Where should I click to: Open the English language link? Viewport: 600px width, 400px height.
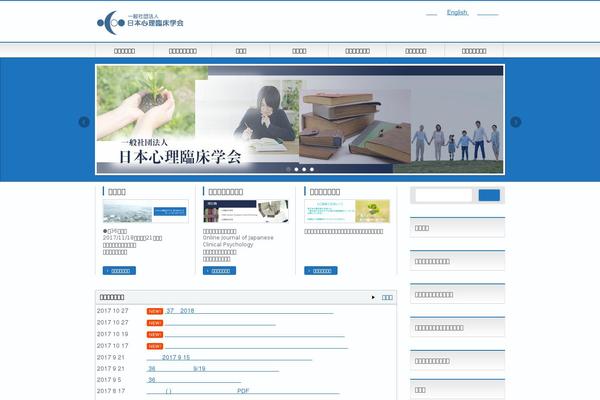pos(457,13)
